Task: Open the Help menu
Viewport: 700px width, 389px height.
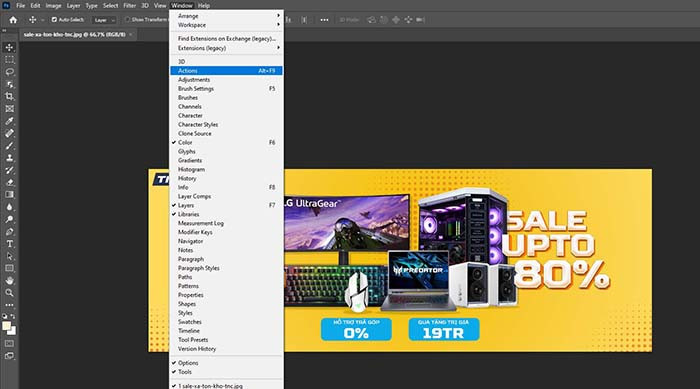Action: tap(204, 5)
